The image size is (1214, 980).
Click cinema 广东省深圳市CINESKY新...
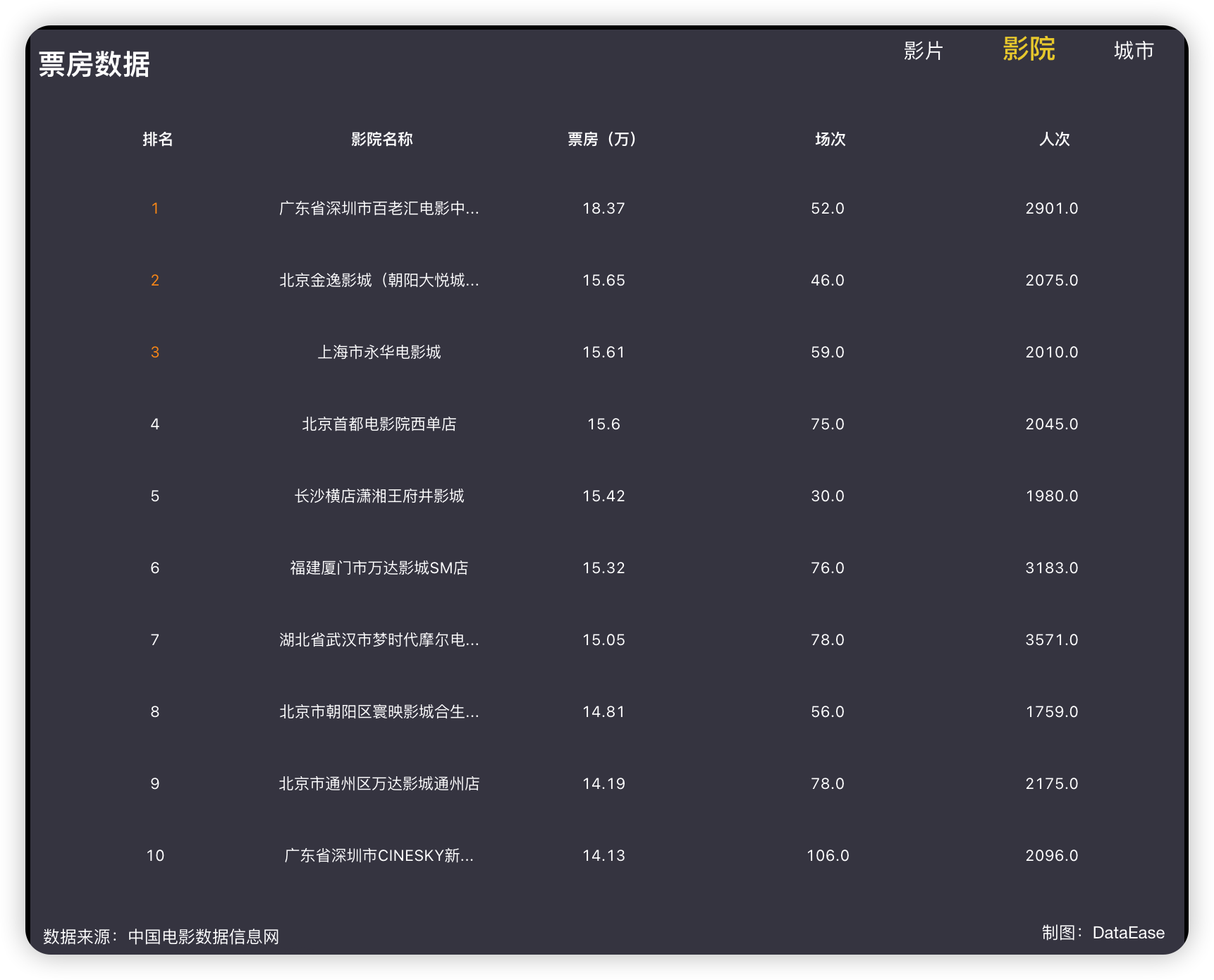379,856
